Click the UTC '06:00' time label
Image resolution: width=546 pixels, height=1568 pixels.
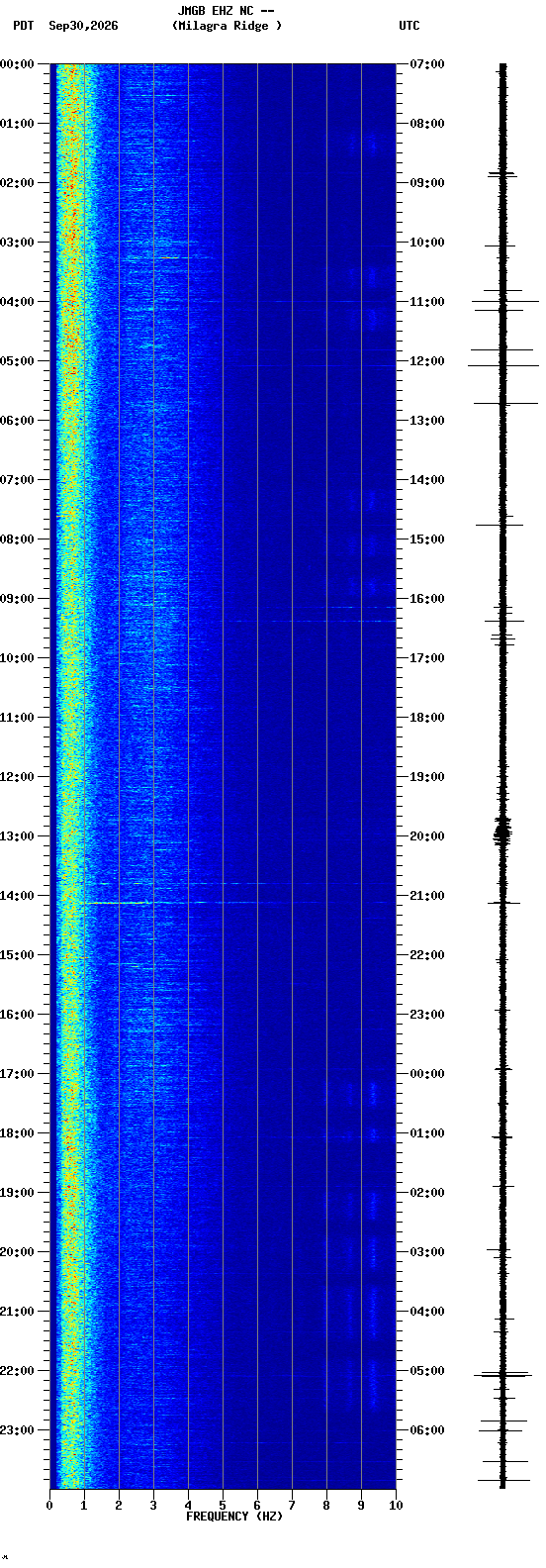pos(427,1430)
